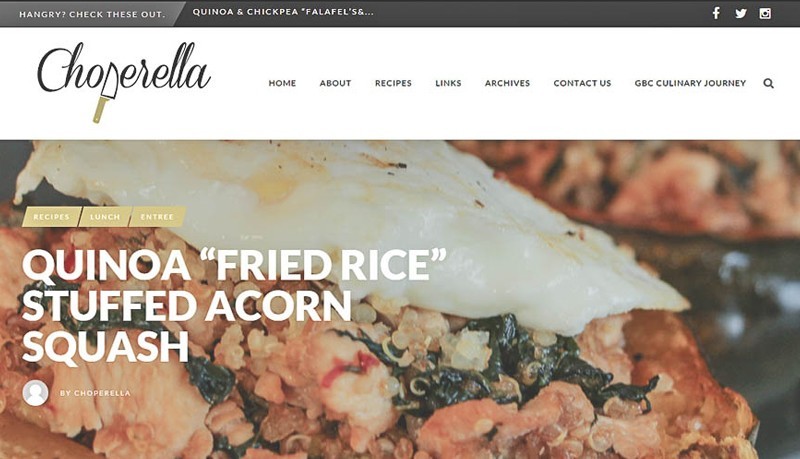Screen dimensions: 800x459
Task: Click the search magnifier icon
Action: [768, 83]
